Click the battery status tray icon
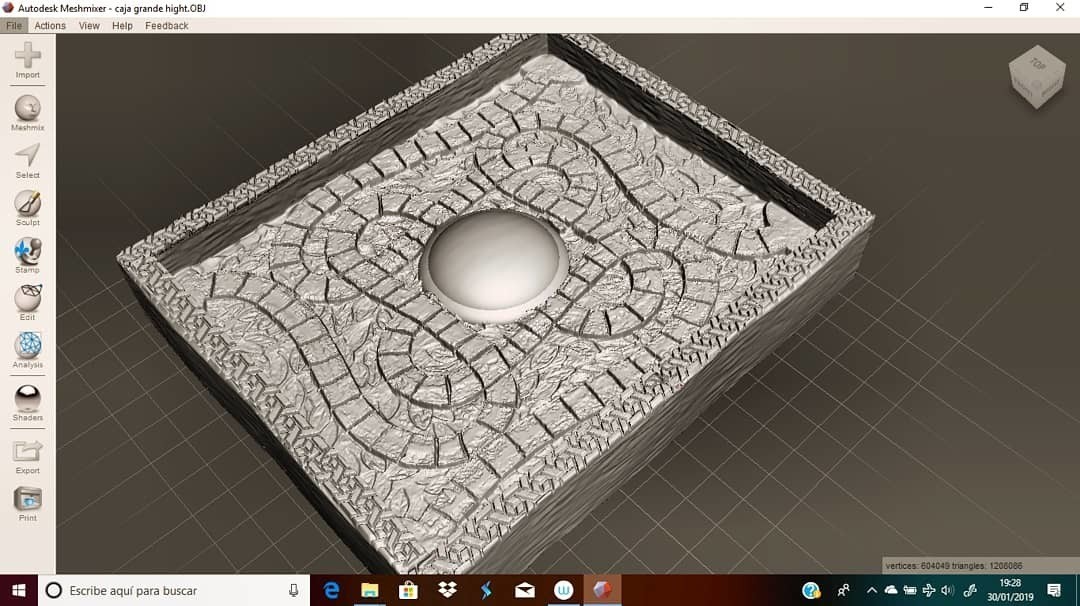The image size is (1080, 606). pyautogui.click(x=910, y=590)
